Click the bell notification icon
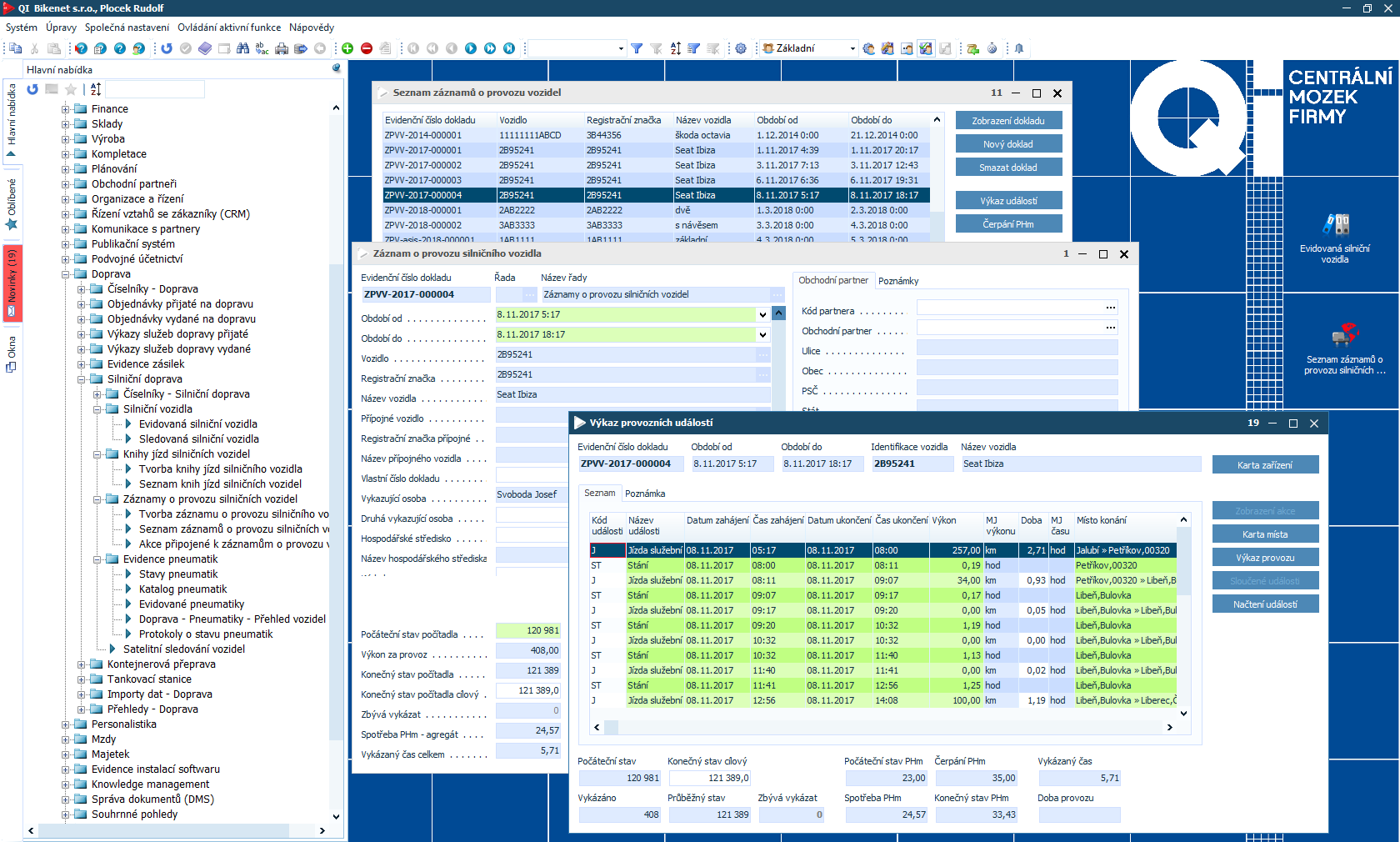Screen dimensions: 1400x842 click(1018, 48)
